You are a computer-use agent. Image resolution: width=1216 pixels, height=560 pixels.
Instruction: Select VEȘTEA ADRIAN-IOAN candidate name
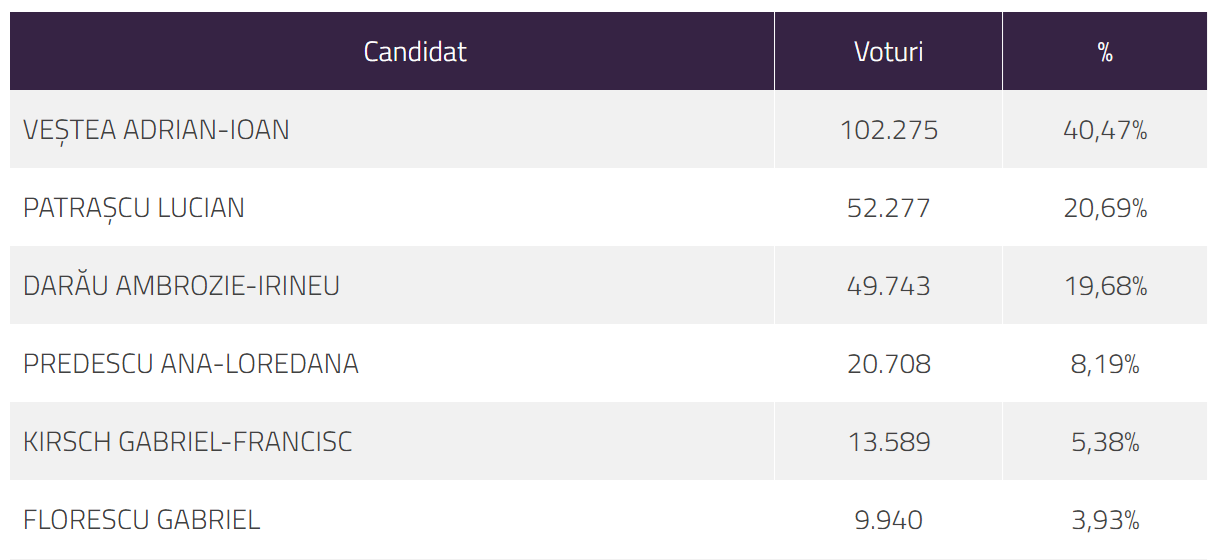(x=156, y=130)
